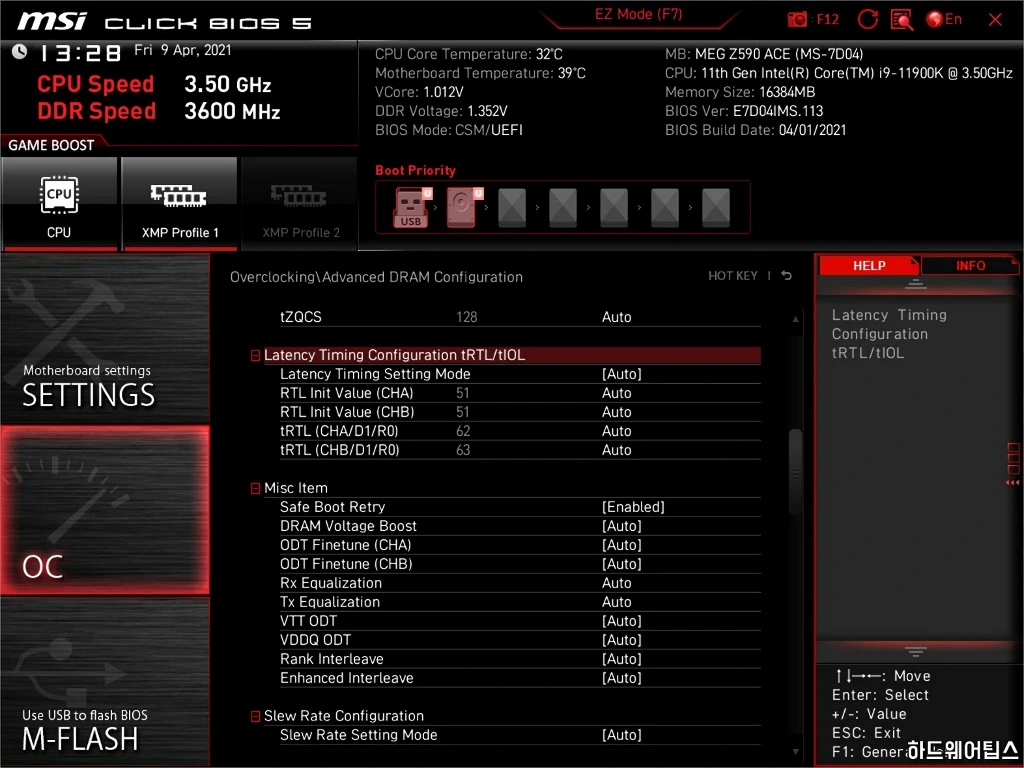Collapse Latency Timing Configuration tRTL/tIOL section
This screenshot has height=768, width=1024.
[x=255, y=355]
